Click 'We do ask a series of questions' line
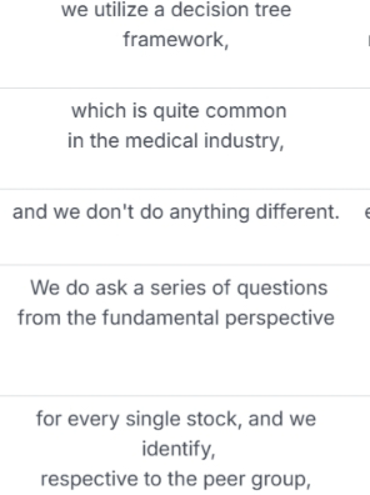 (179, 288)
